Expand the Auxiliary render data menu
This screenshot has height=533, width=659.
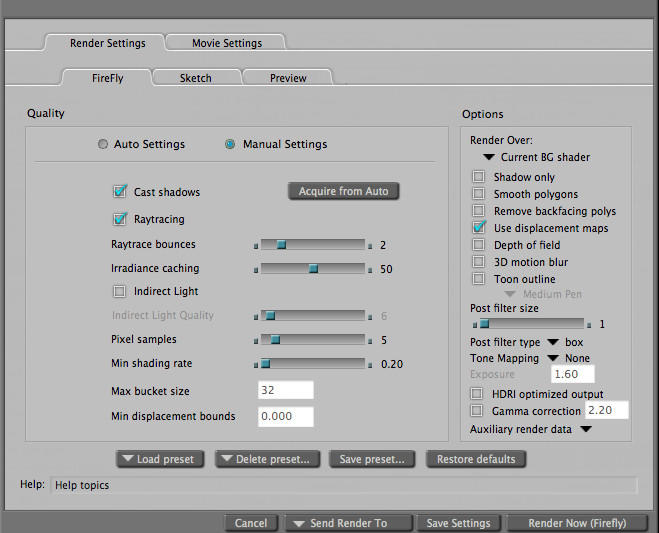[x=586, y=429]
